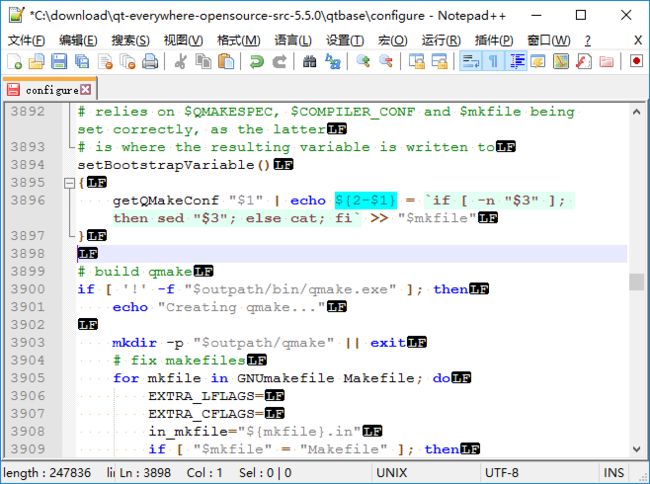The width and height of the screenshot is (650, 484).
Task: Open the ? help menu
Action: pos(587,40)
